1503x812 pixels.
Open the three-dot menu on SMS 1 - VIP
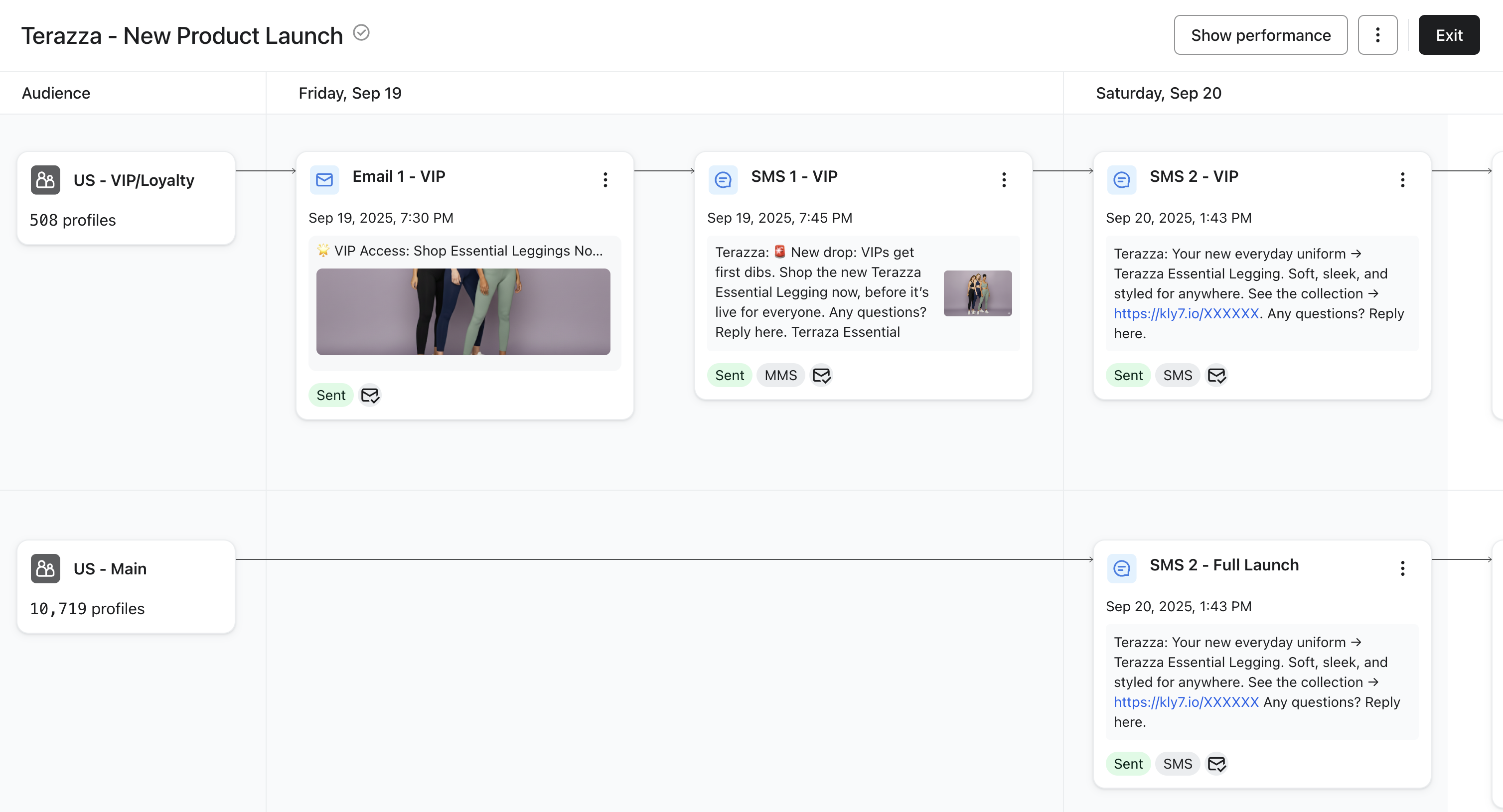pyautogui.click(x=1004, y=180)
